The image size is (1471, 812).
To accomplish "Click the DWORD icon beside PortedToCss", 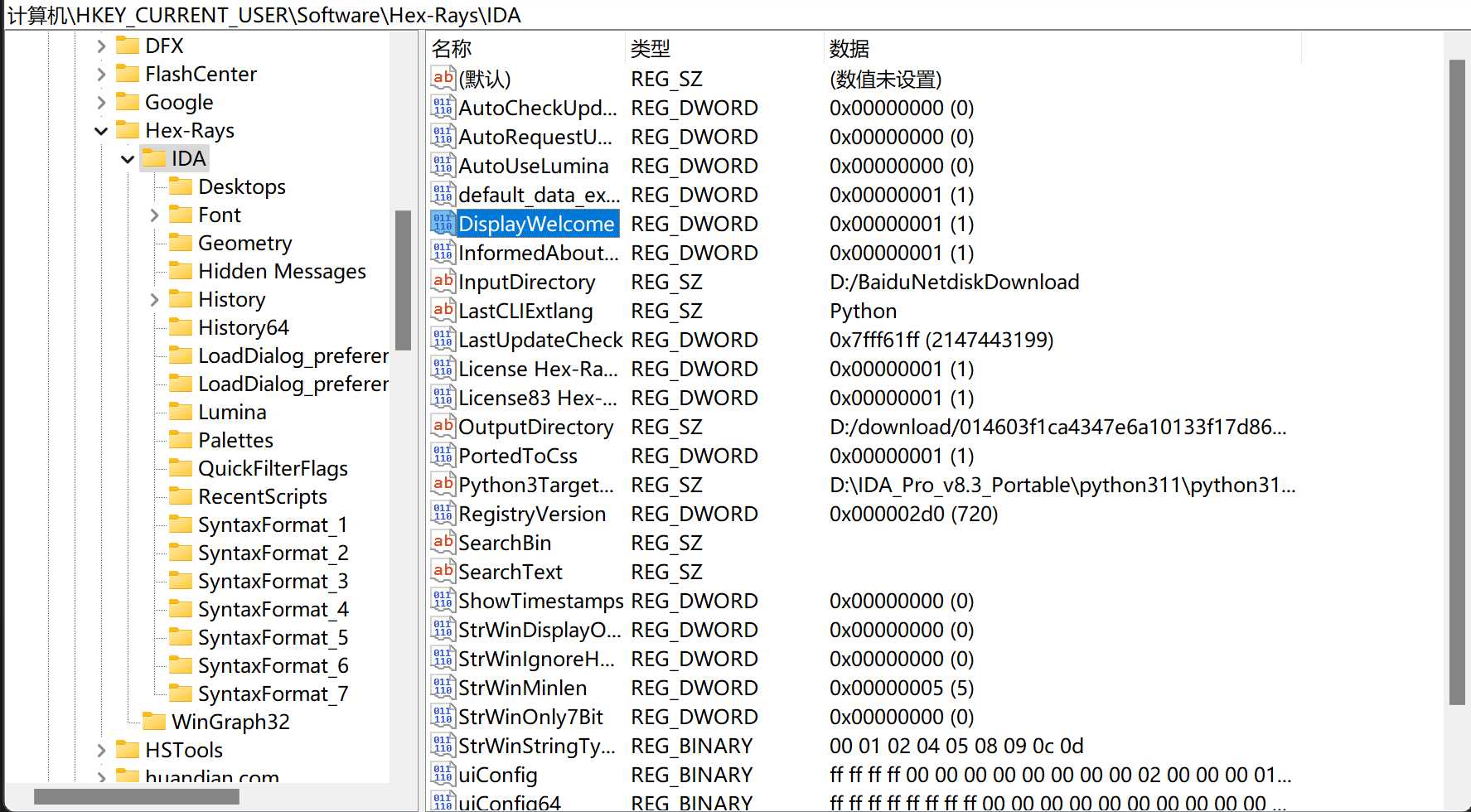I will click(x=443, y=455).
